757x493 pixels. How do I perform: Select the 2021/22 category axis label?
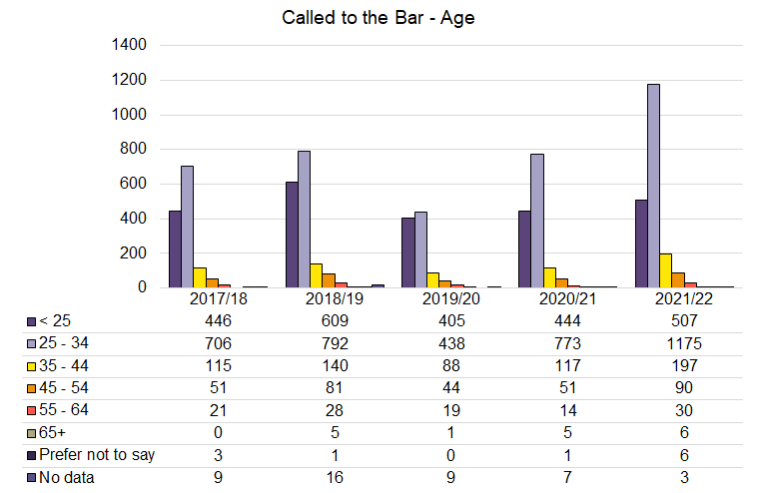(x=684, y=299)
